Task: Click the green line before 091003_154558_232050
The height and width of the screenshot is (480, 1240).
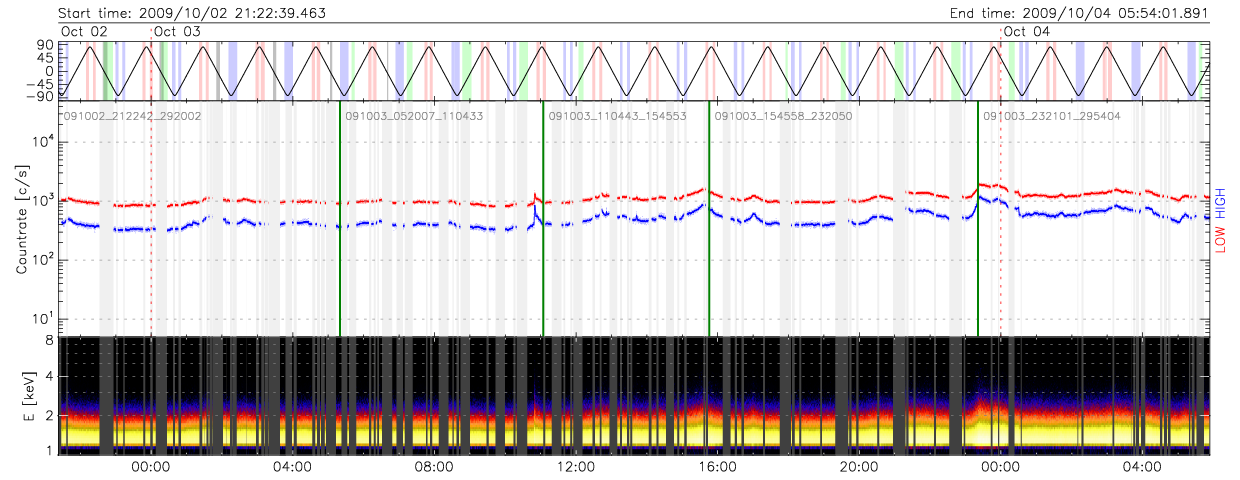Action: pos(709,220)
